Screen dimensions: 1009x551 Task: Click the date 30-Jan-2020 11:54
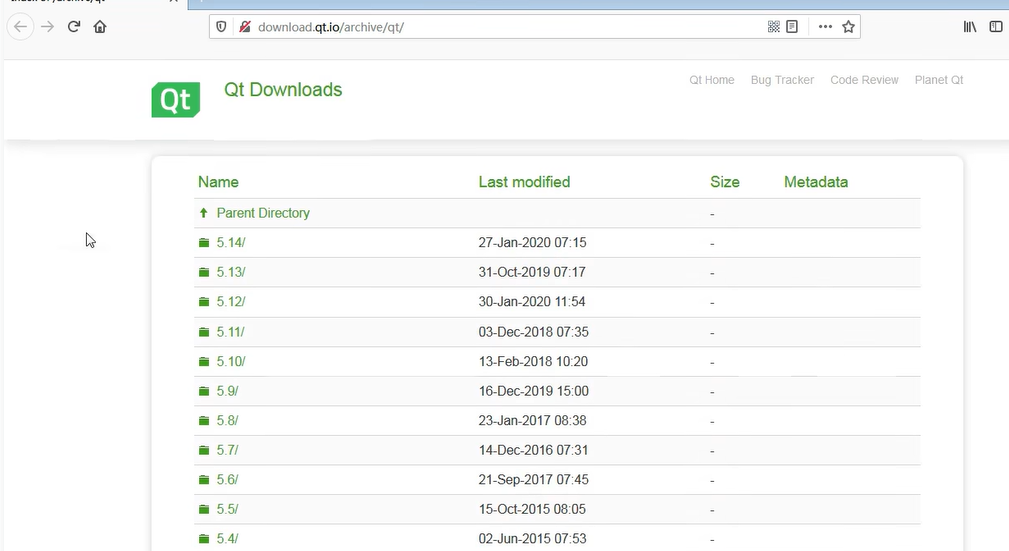pos(532,302)
